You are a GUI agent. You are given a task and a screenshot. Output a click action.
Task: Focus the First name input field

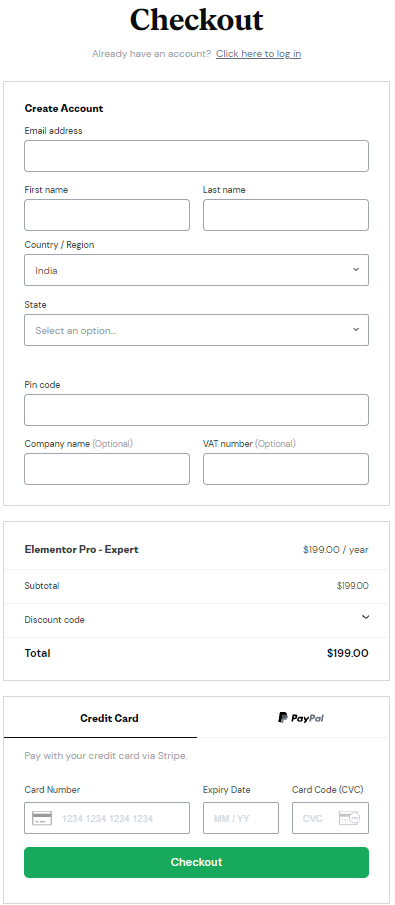tap(107, 215)
